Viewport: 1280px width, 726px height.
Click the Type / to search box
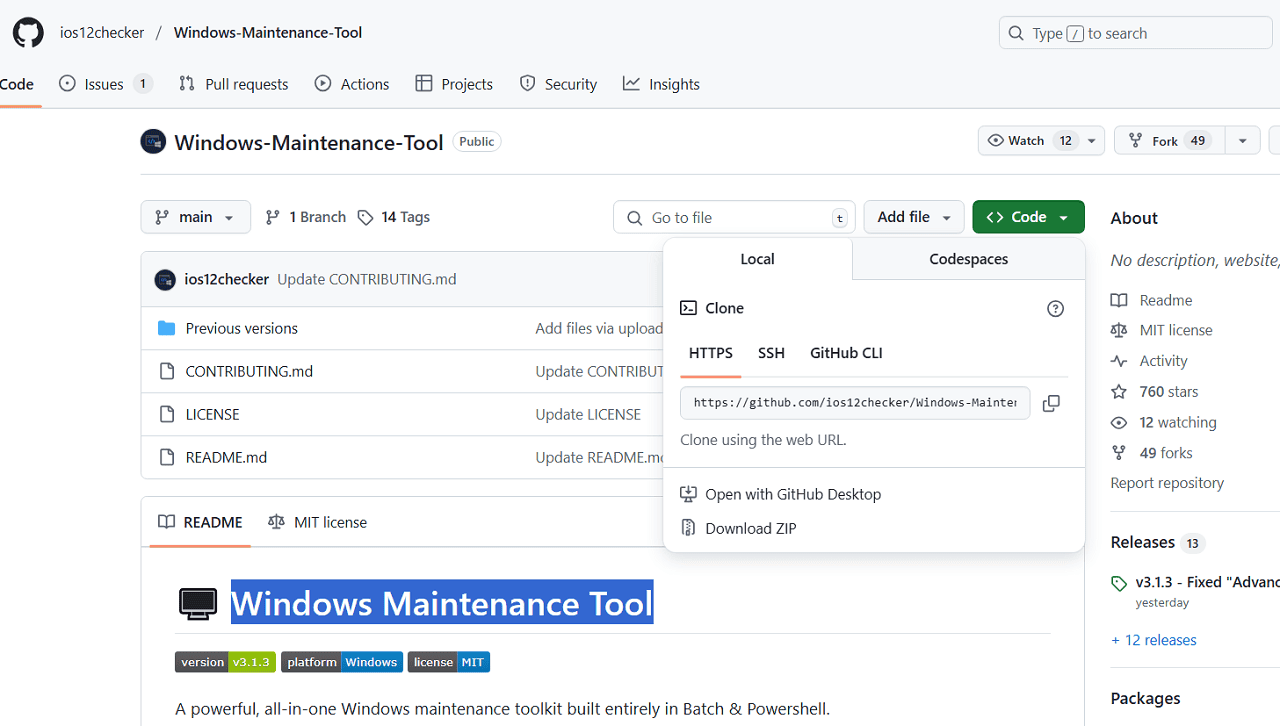(x=1135, y=33)
